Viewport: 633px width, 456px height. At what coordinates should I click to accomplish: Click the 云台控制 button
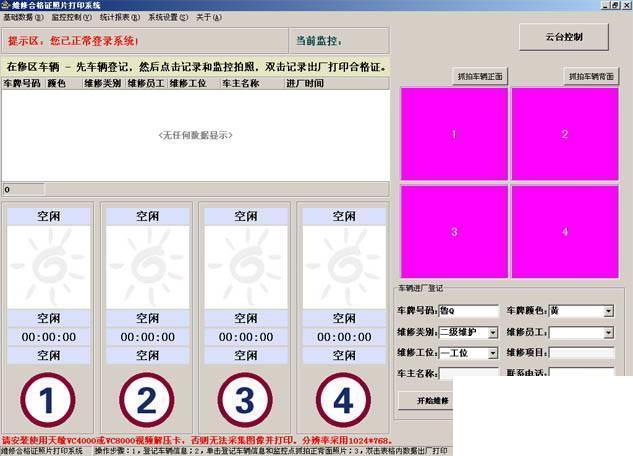coord(564,37)
